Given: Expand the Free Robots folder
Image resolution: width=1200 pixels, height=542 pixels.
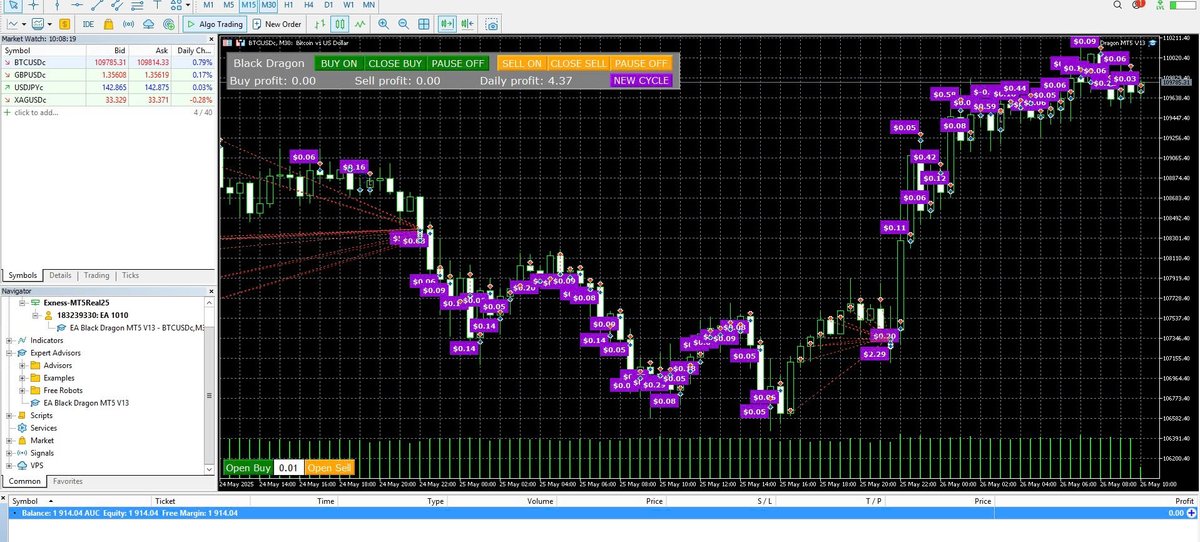Looking at the screenshot, I should pos(23,390).
